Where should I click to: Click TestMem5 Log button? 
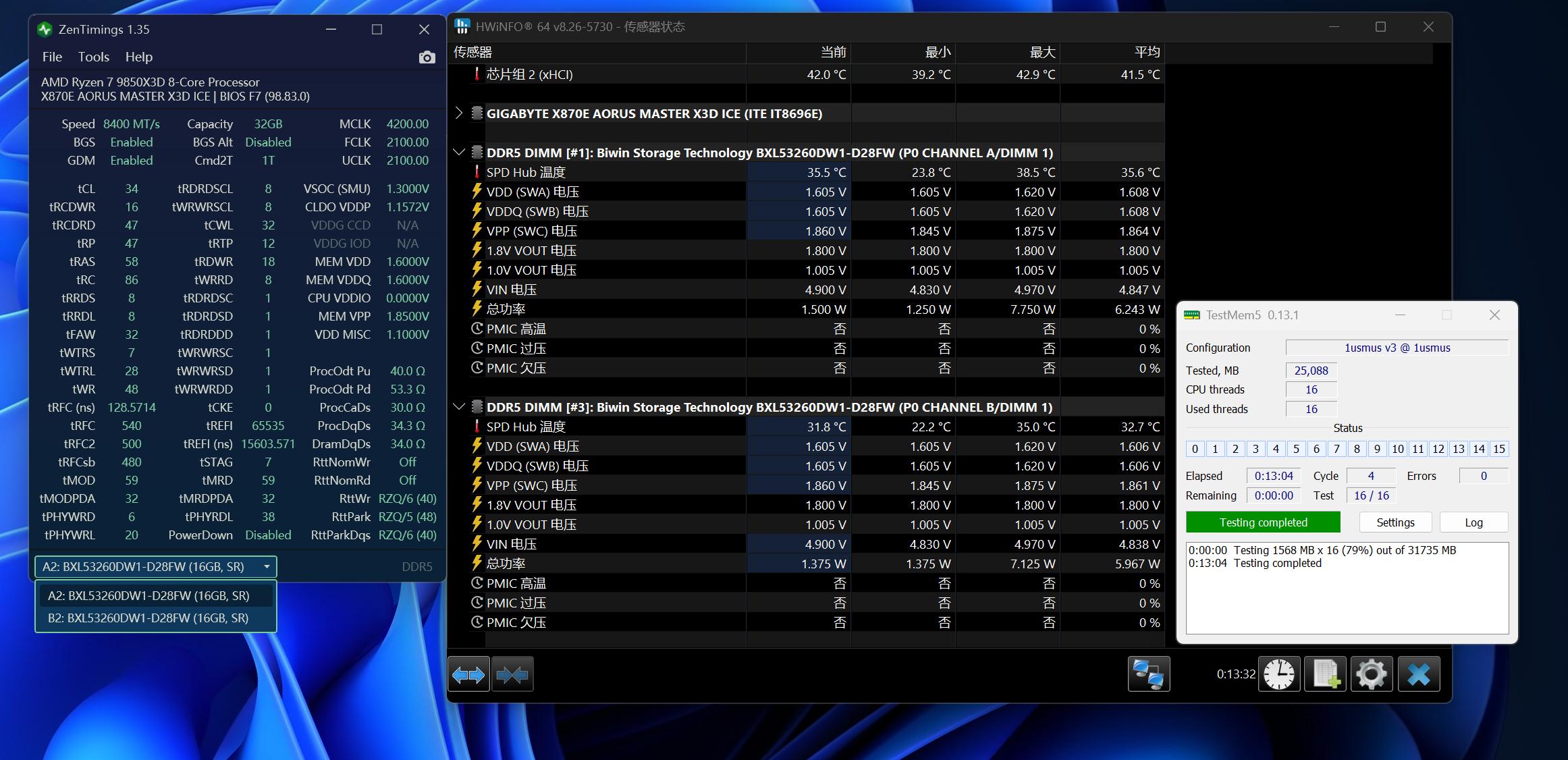click(x=1474, y=522)
